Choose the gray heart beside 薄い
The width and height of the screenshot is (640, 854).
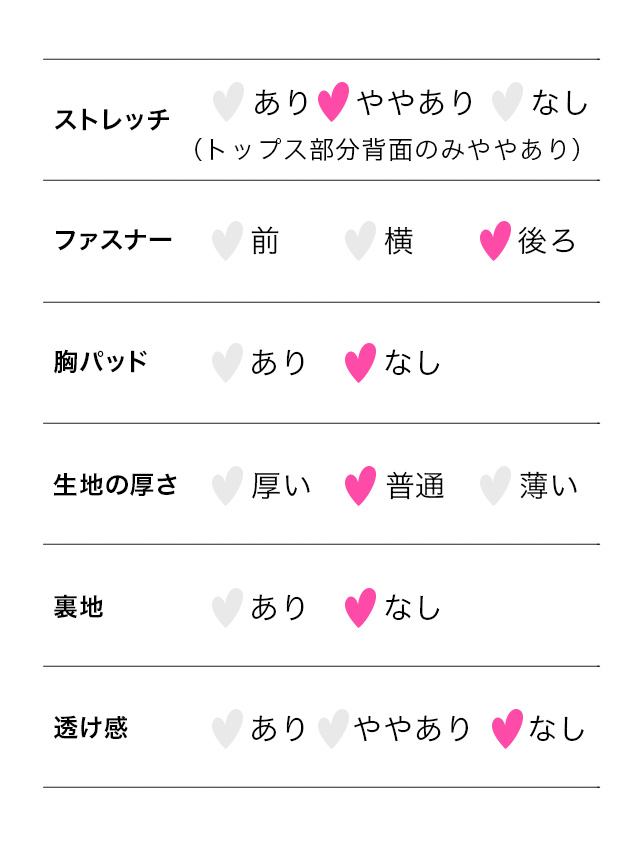(x=495, y=486)
